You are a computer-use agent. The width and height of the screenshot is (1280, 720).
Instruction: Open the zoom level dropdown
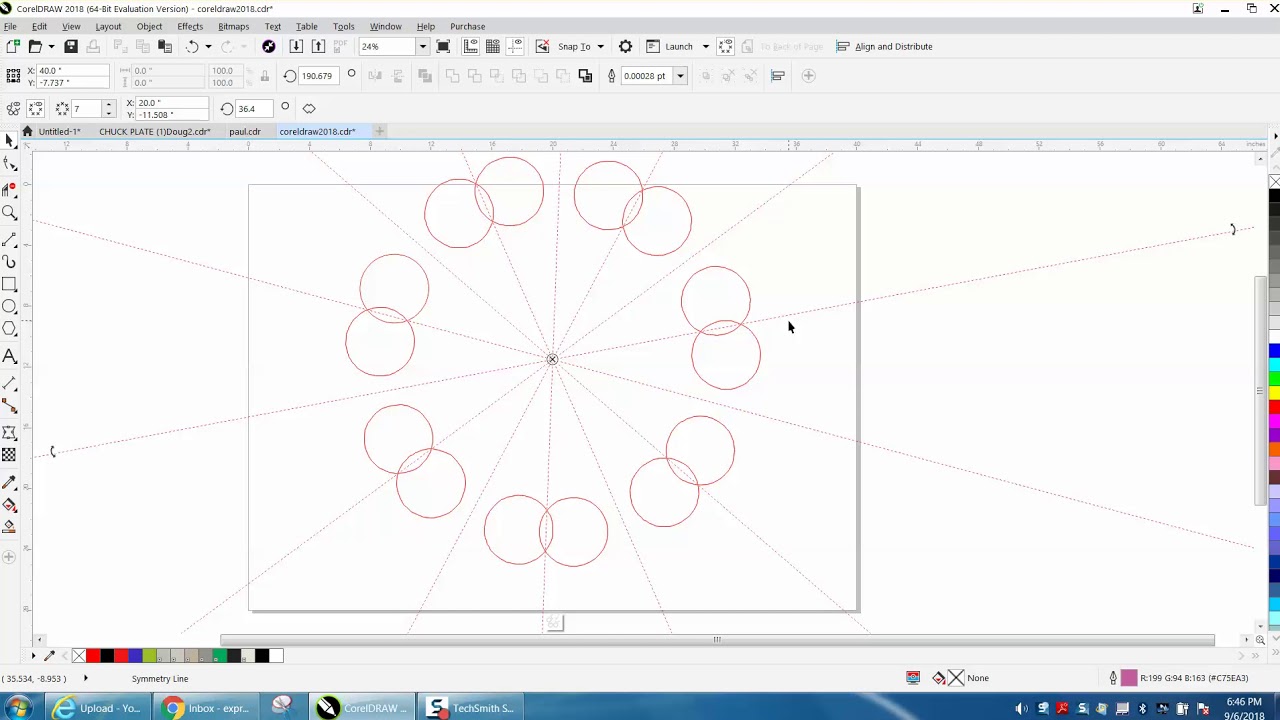(423, 46)
